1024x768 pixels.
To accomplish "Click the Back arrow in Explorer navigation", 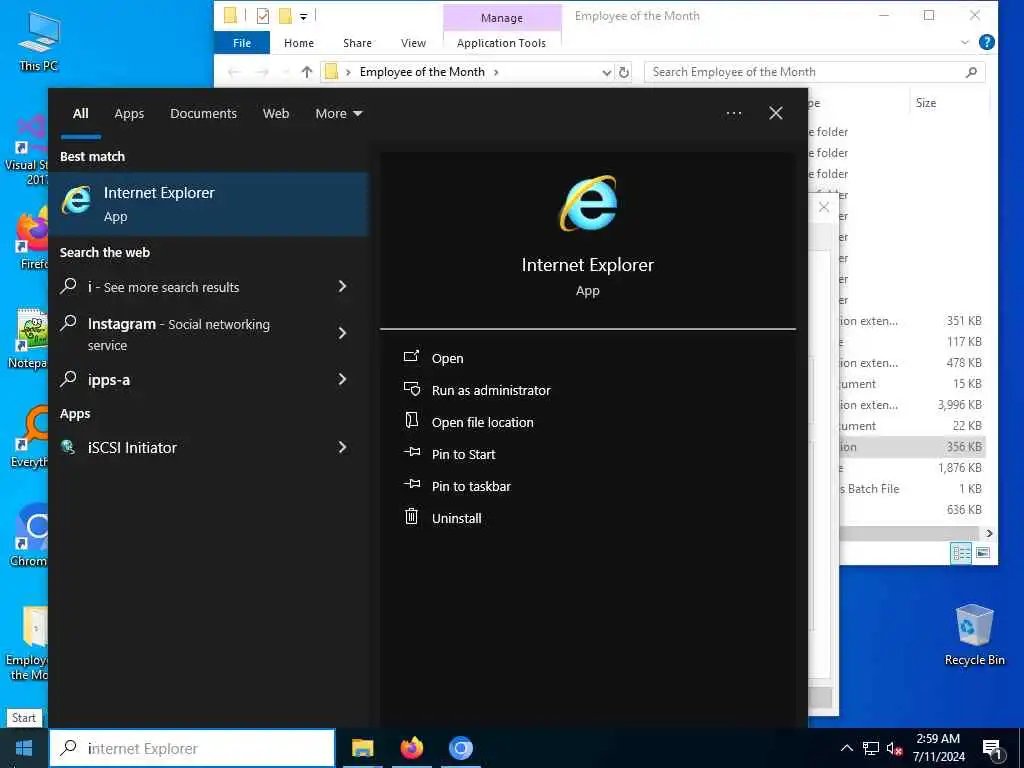I will pos(234,72).
